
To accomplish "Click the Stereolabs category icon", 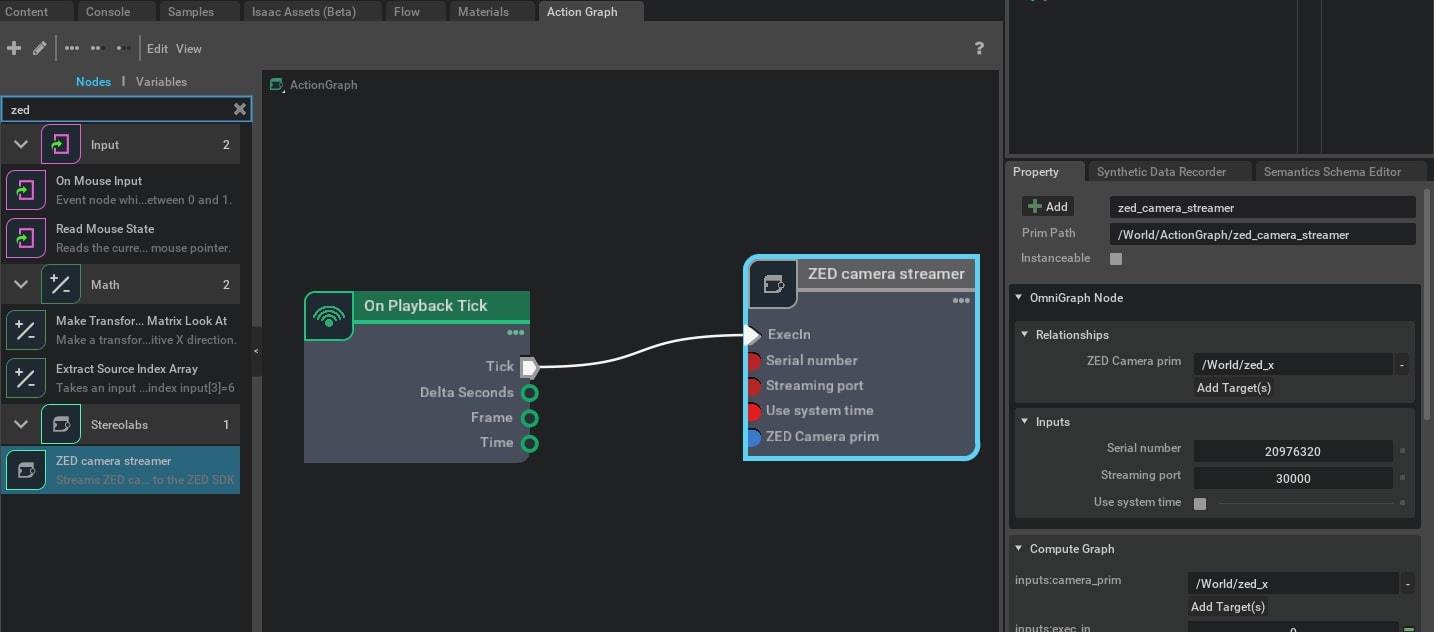I will (x=60, y=424).
